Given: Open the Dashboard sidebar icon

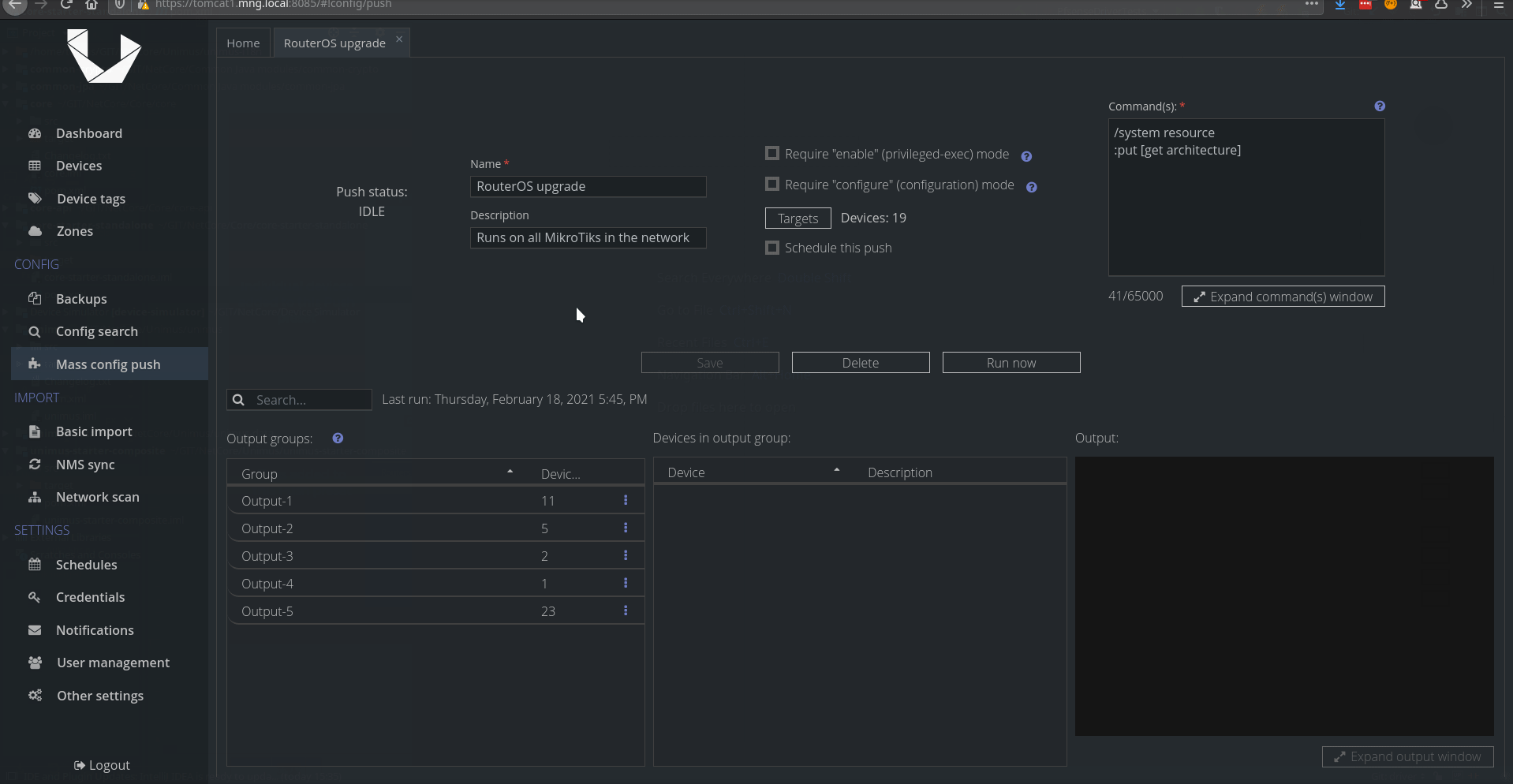Looking at the screenshot, I should [x=35, y=133].
